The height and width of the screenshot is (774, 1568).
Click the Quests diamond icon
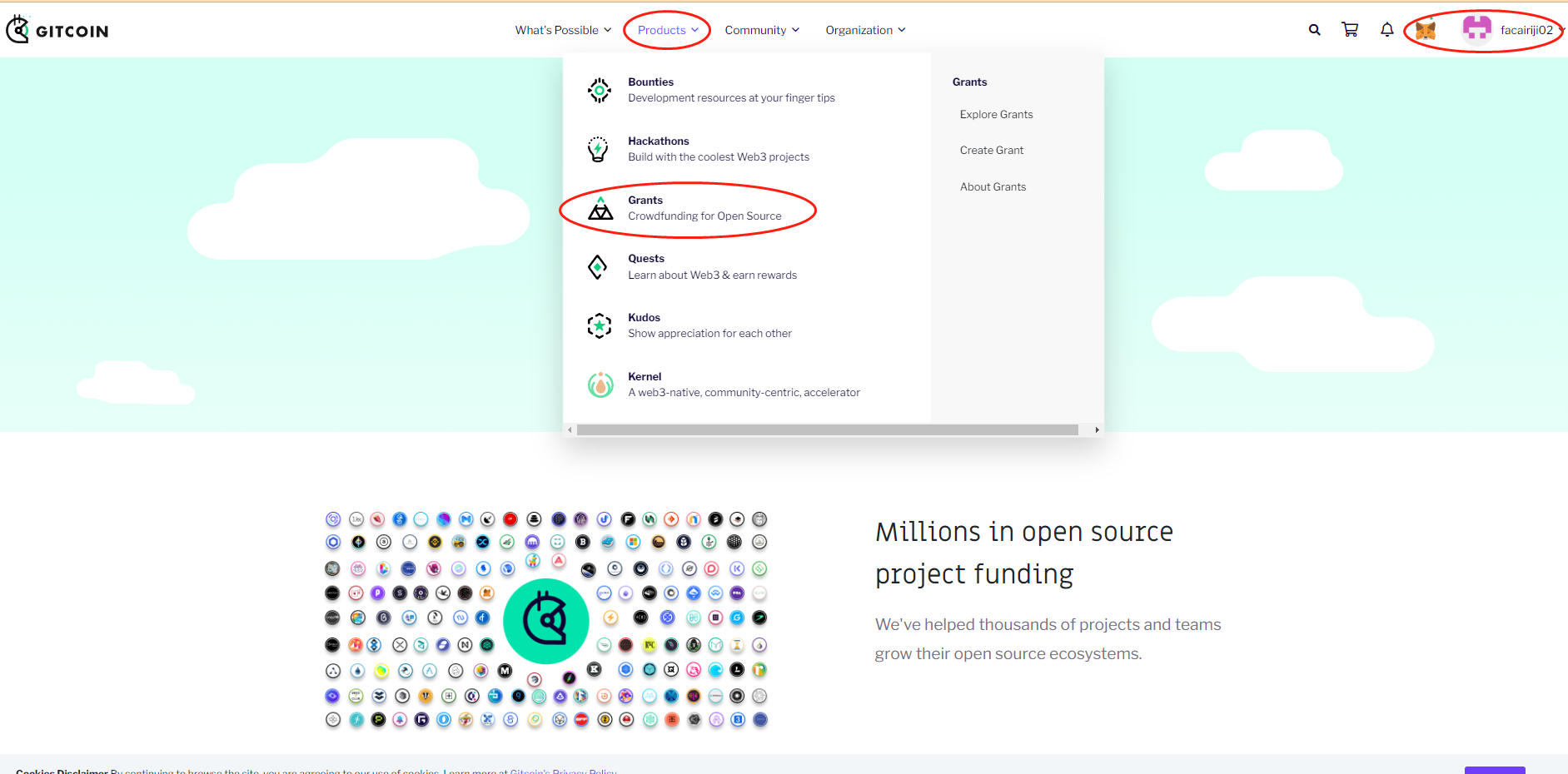[598, 267]
